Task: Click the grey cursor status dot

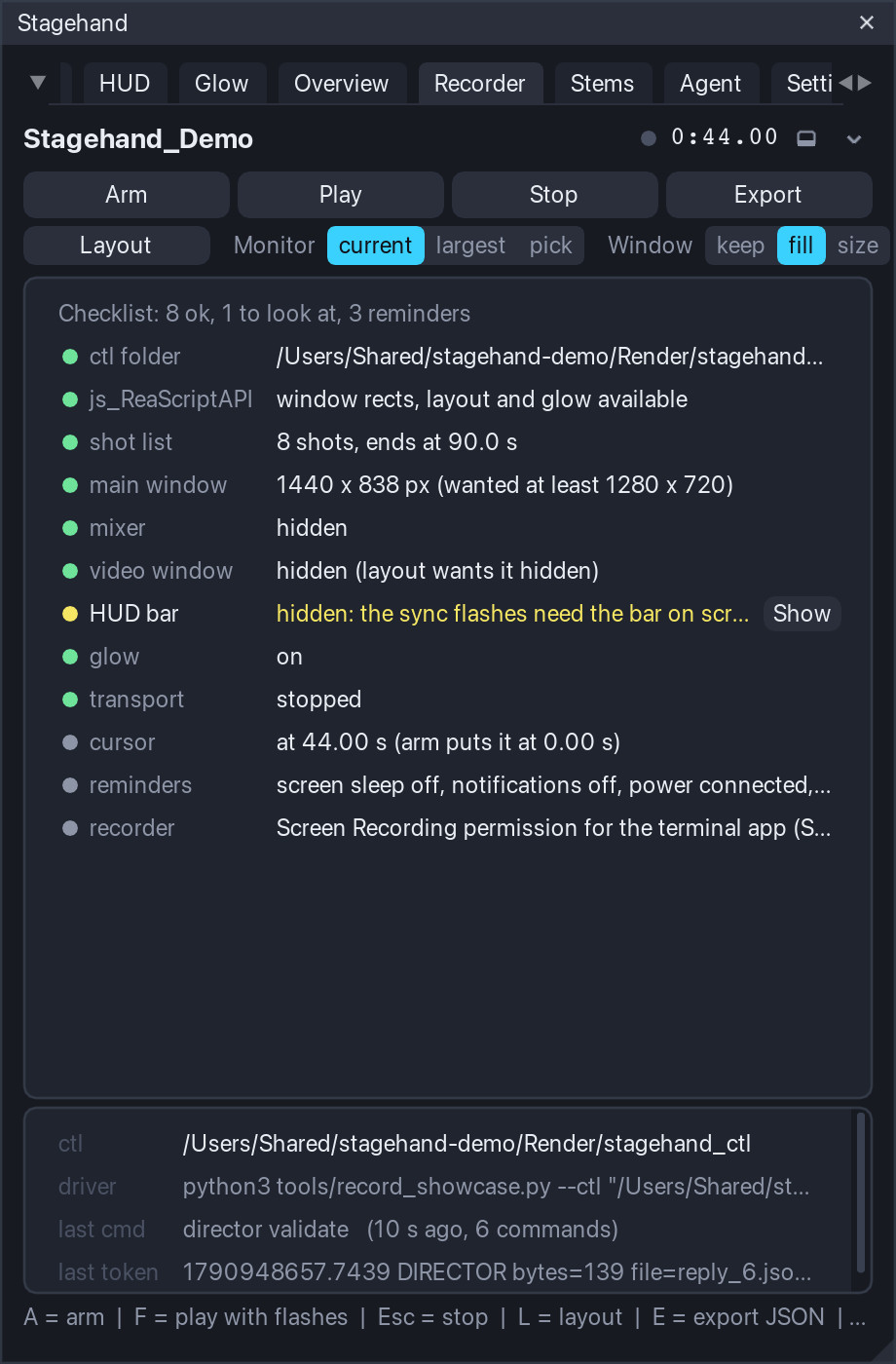Action: pyautogui.click(x=70, y=742)
